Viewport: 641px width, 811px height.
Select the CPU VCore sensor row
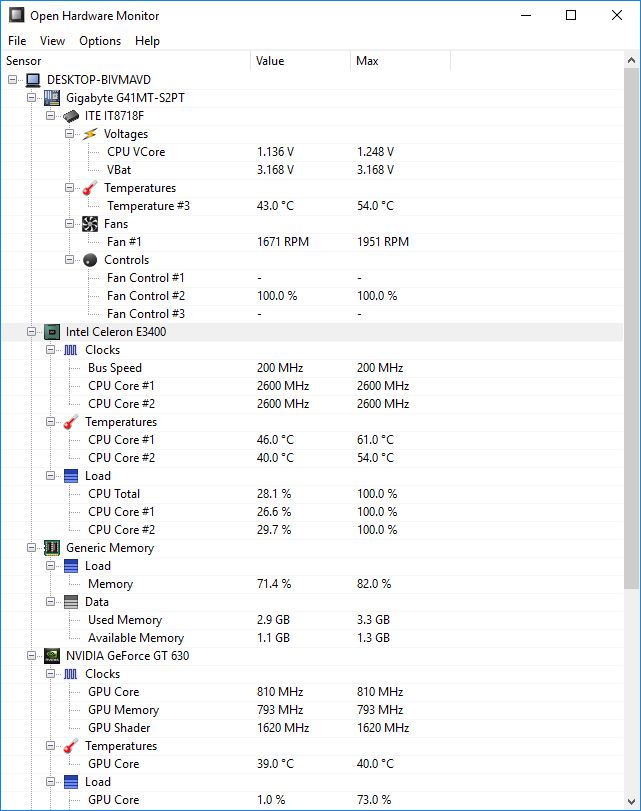[312, 152]
